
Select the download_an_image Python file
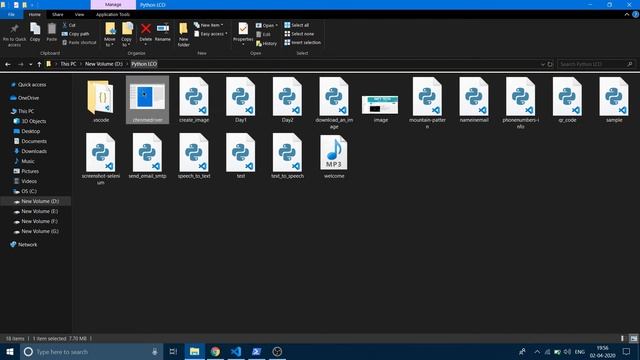pyautogui.click(x=334, y=104)
